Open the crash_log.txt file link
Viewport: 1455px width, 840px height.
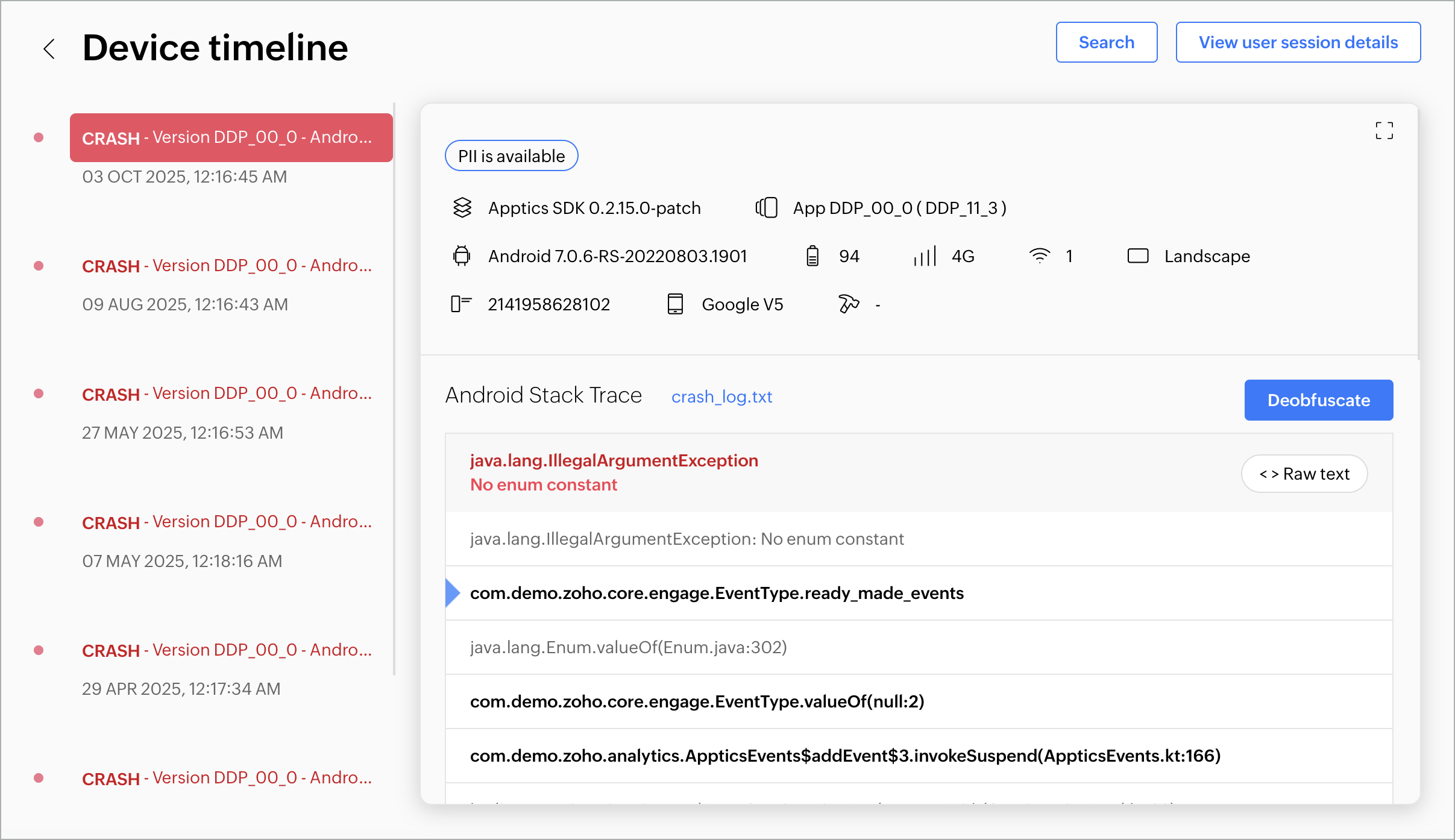[x=721, y=396]
